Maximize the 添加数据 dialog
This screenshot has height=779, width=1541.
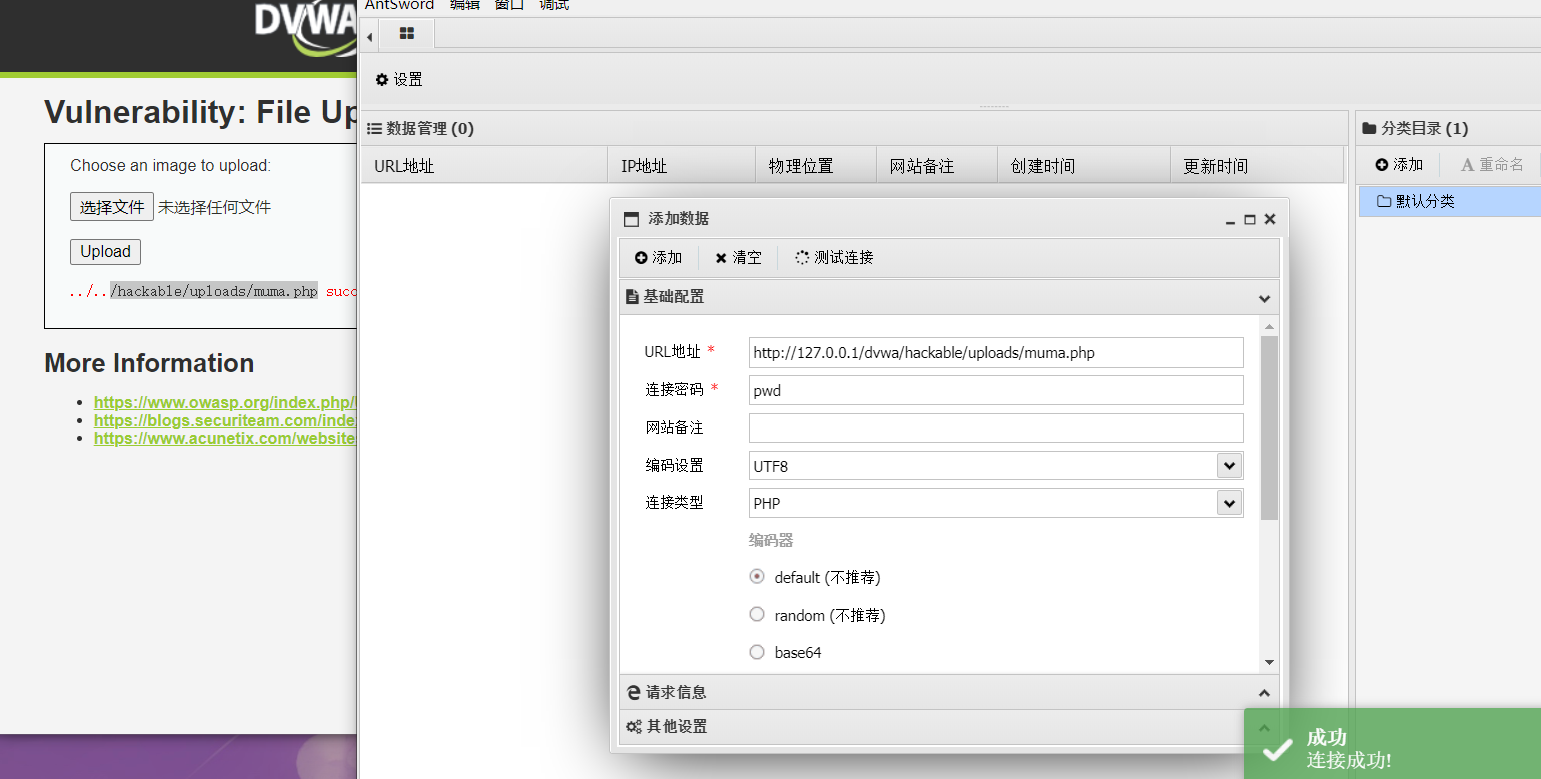pyautogui.click(x=1250, y=219)
